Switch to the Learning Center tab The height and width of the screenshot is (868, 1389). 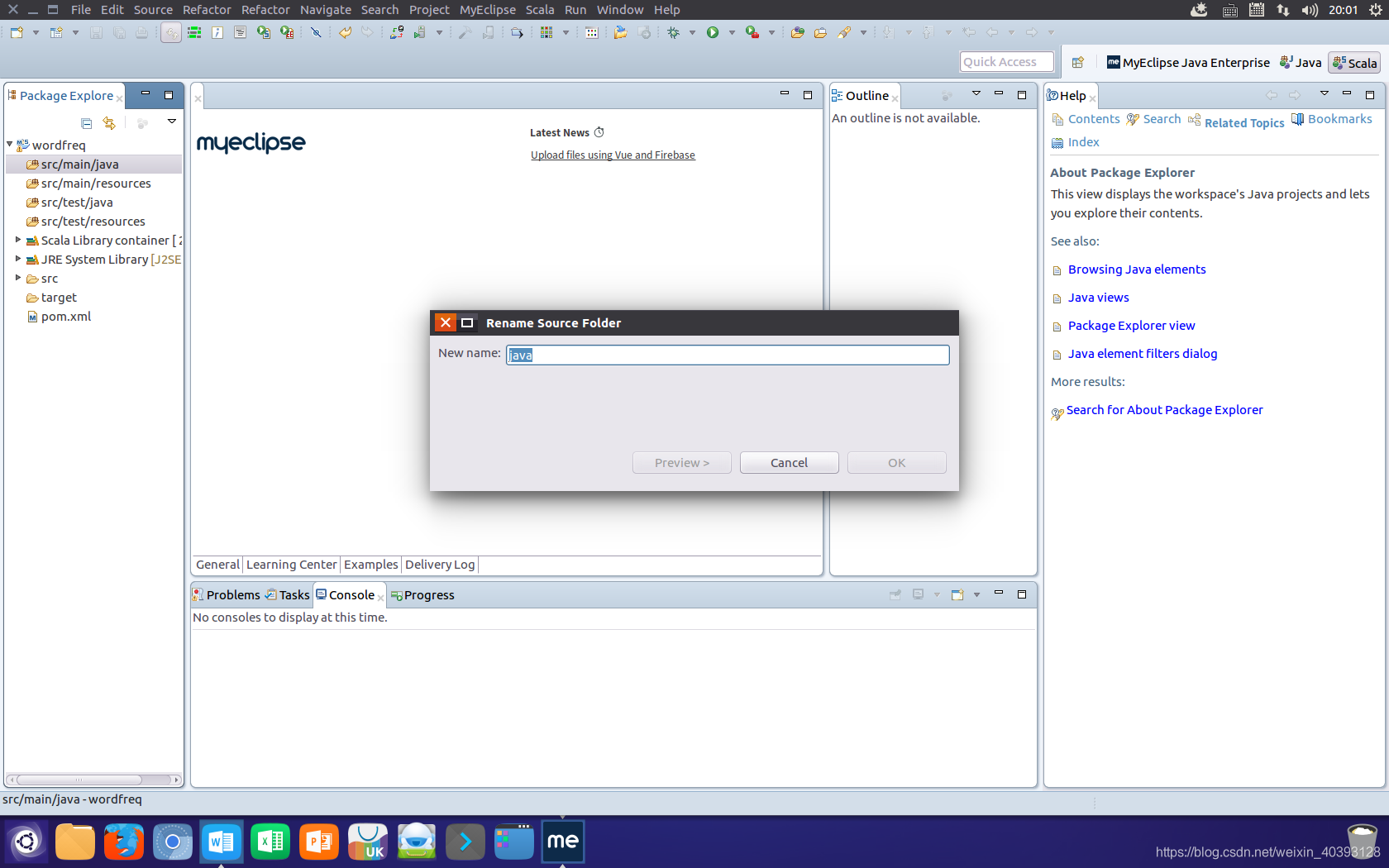[291, 564]
